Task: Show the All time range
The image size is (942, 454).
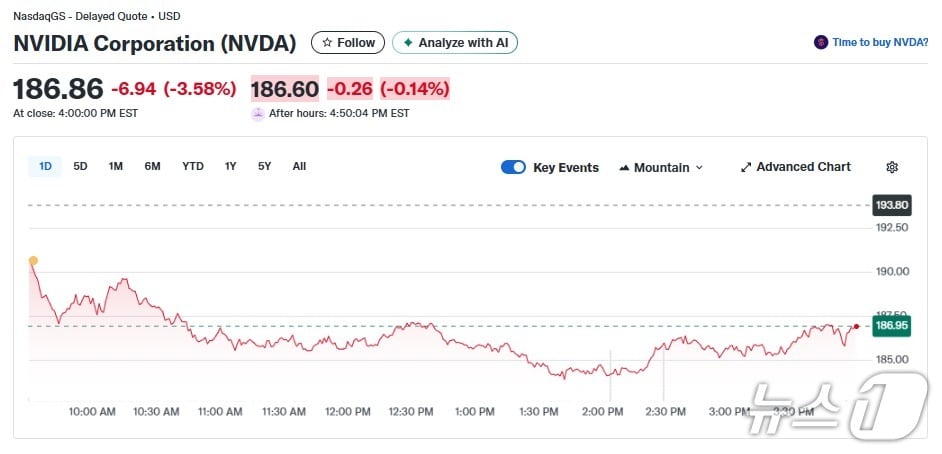Action: [x=299, y=166]
